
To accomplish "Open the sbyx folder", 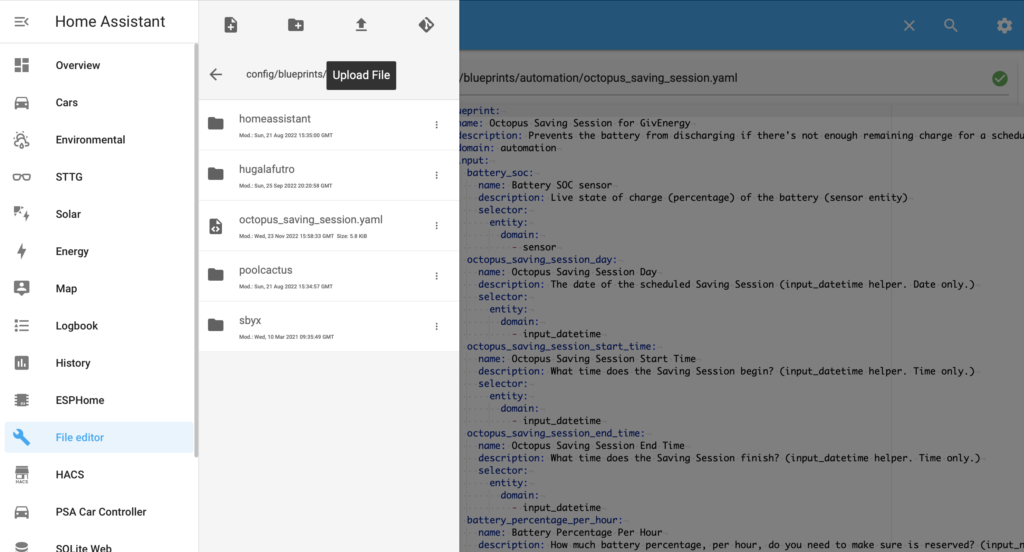I will [x=328, y=326].
